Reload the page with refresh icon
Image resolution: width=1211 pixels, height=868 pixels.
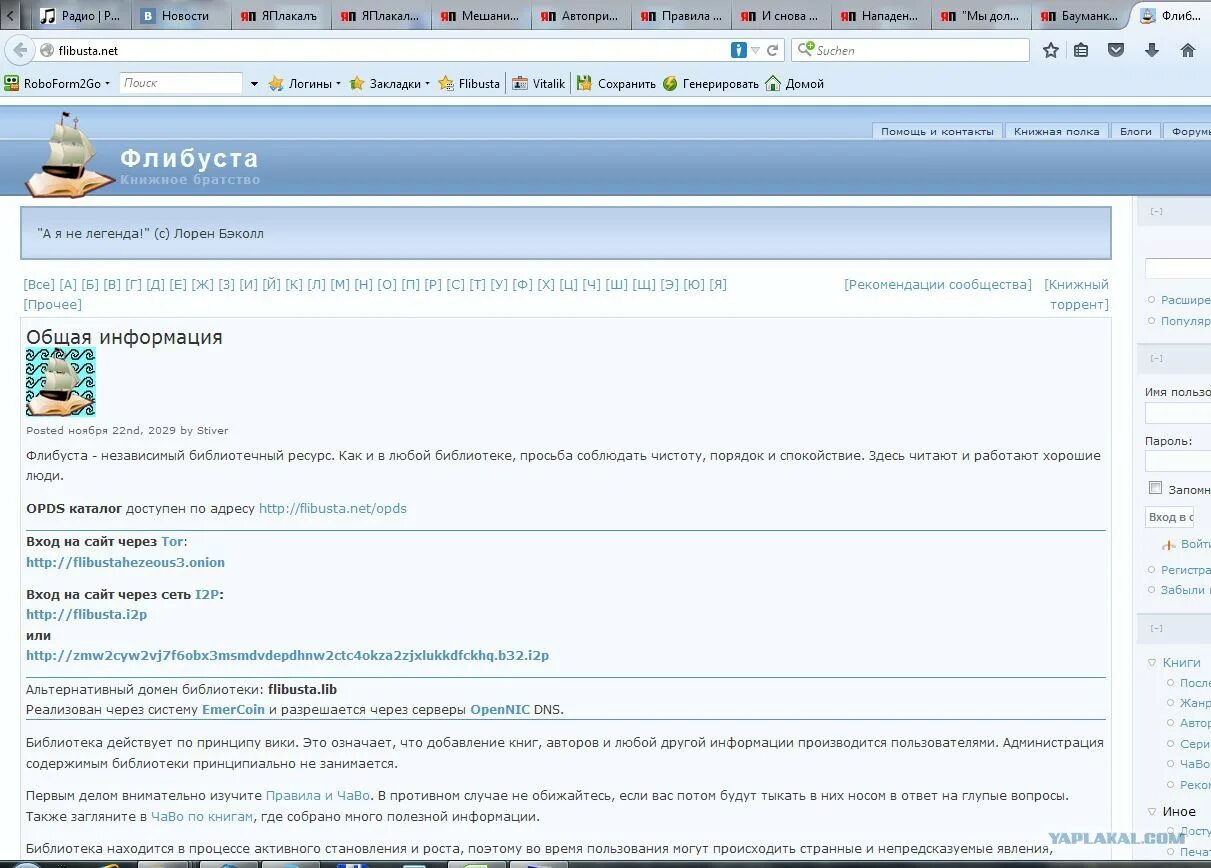pos(773,50)
